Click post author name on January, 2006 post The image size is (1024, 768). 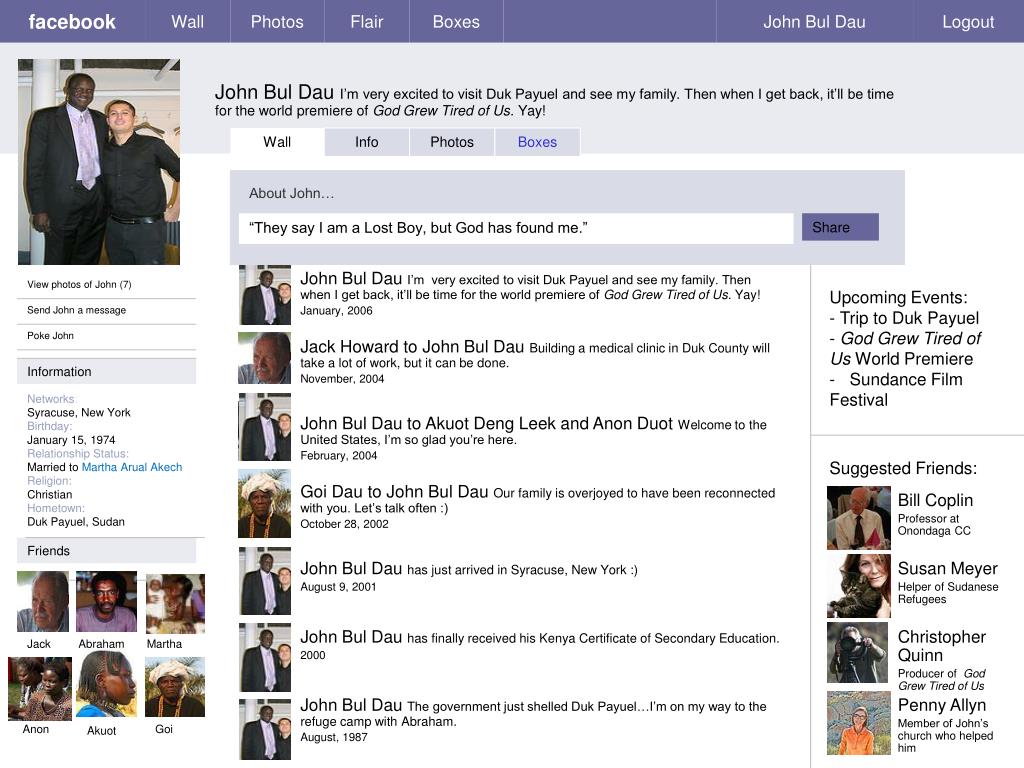click(x=351, y=279)
